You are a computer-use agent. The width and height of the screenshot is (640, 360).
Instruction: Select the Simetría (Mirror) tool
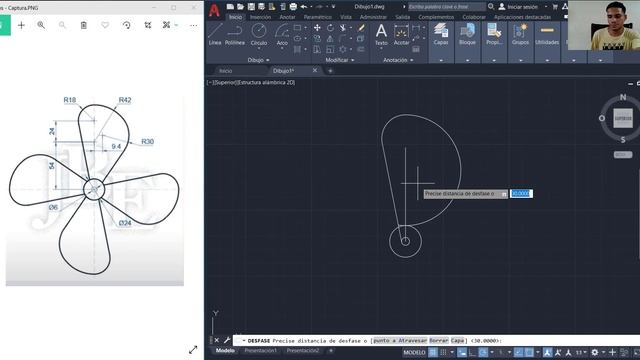(330, 39)
